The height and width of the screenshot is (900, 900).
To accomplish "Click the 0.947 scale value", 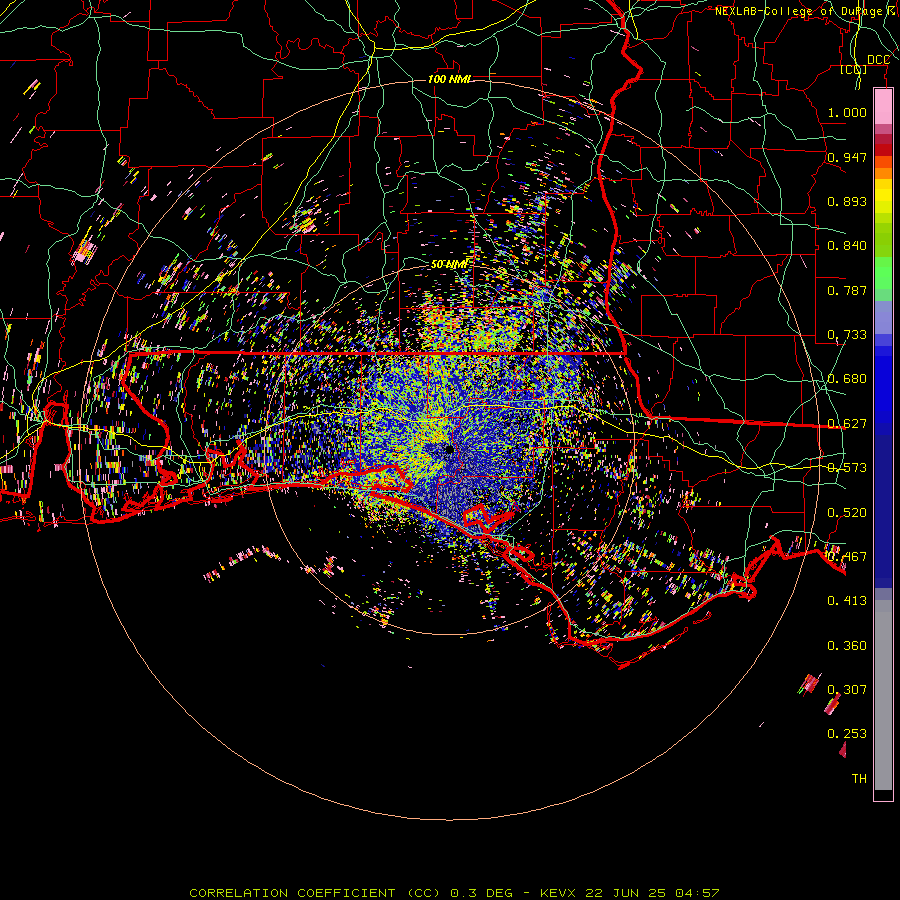I will 847,157.
